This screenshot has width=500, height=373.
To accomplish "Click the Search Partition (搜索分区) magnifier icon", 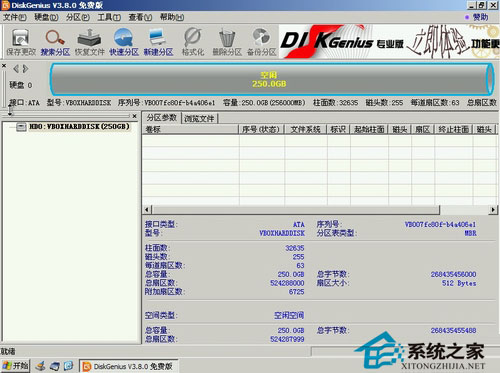I will pos(55,41).
